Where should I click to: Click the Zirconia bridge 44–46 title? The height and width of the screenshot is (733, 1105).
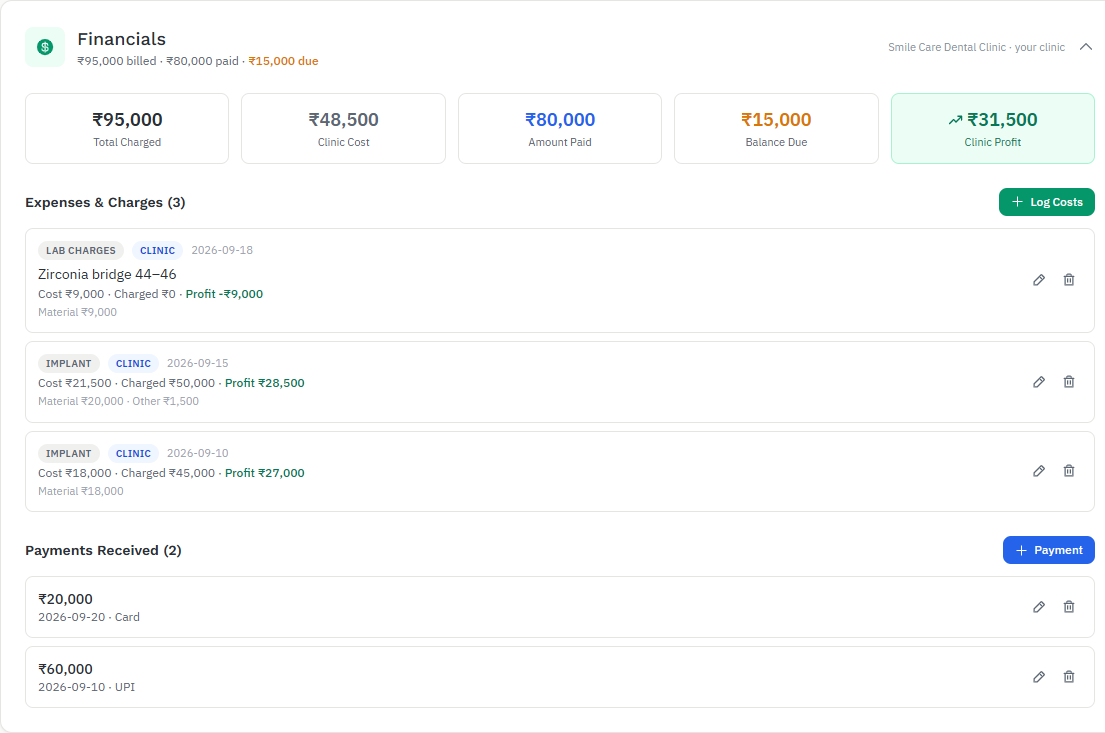tap(107, 274)
